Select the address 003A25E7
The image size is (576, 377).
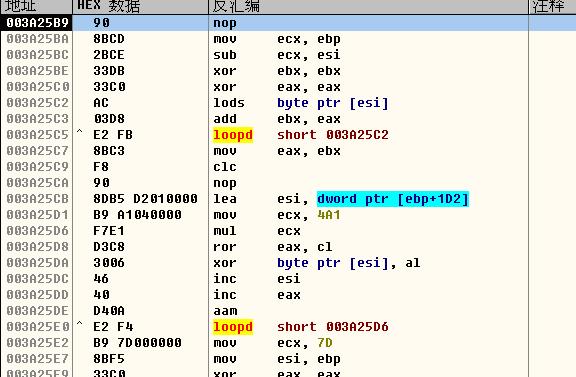(x=37, y=359)
